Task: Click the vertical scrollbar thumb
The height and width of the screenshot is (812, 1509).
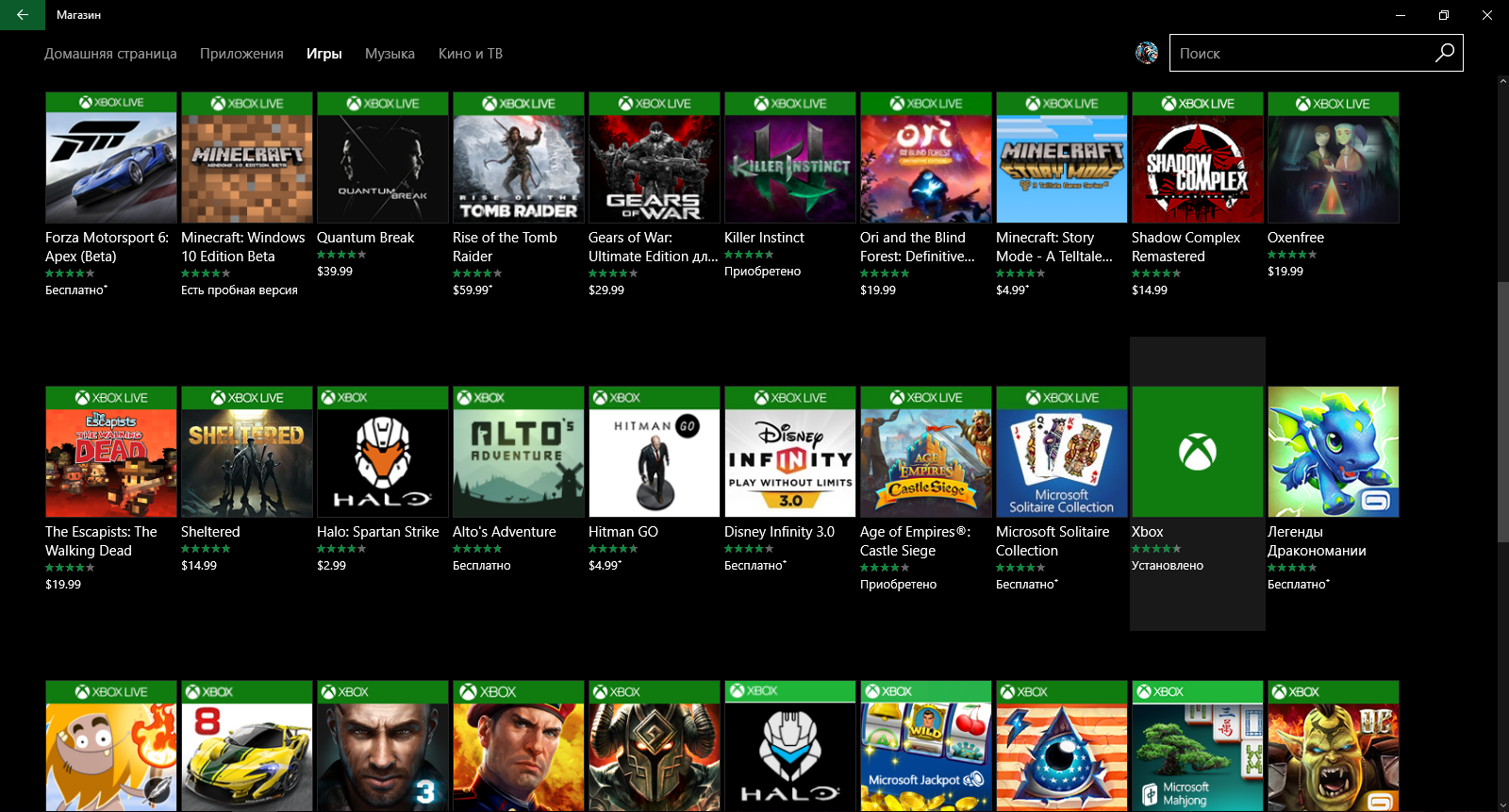Action: click(1503, 414)
